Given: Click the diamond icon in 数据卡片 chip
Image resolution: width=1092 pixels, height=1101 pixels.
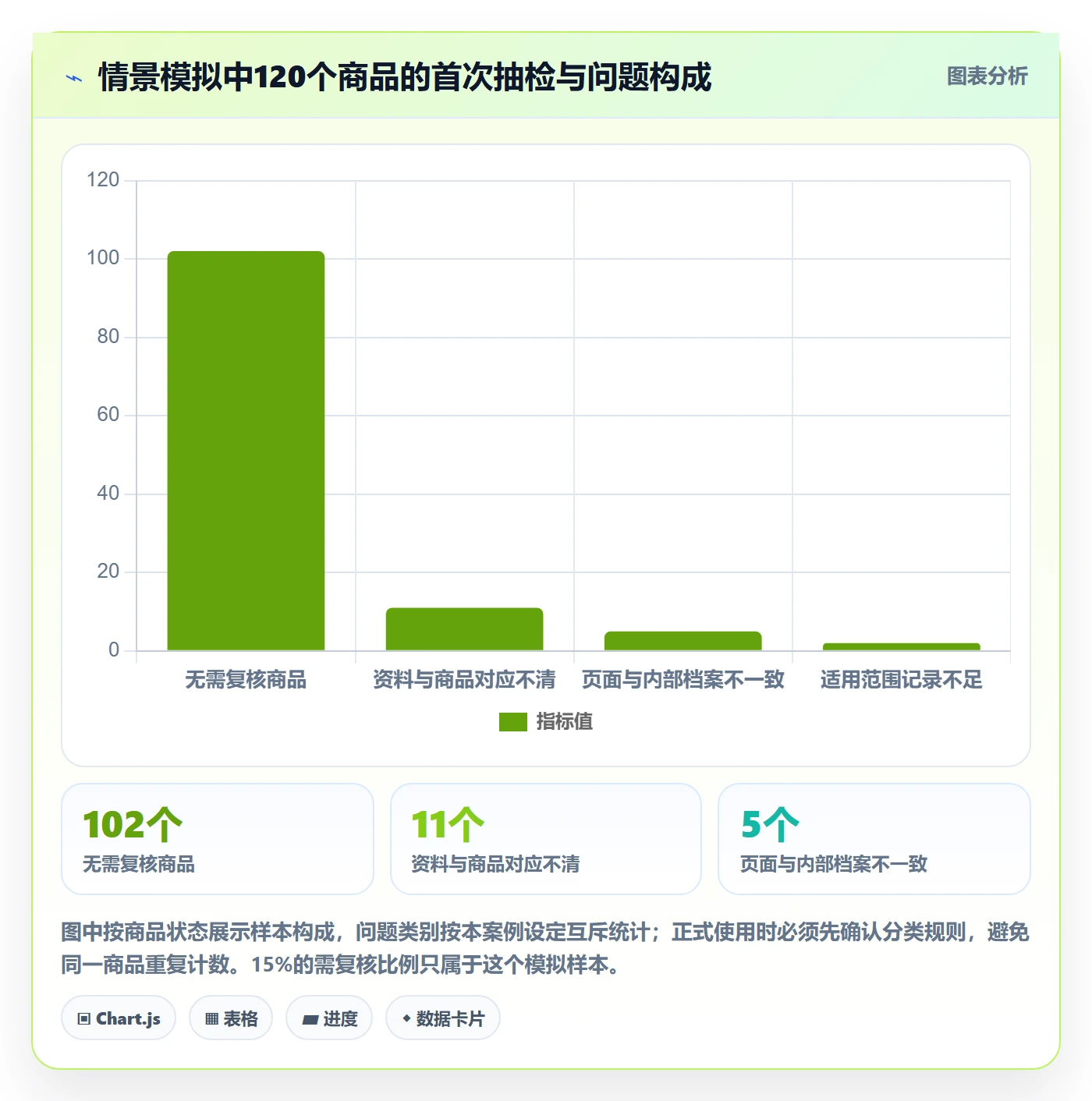Looking at the screenshot, I should [406, 1018].
